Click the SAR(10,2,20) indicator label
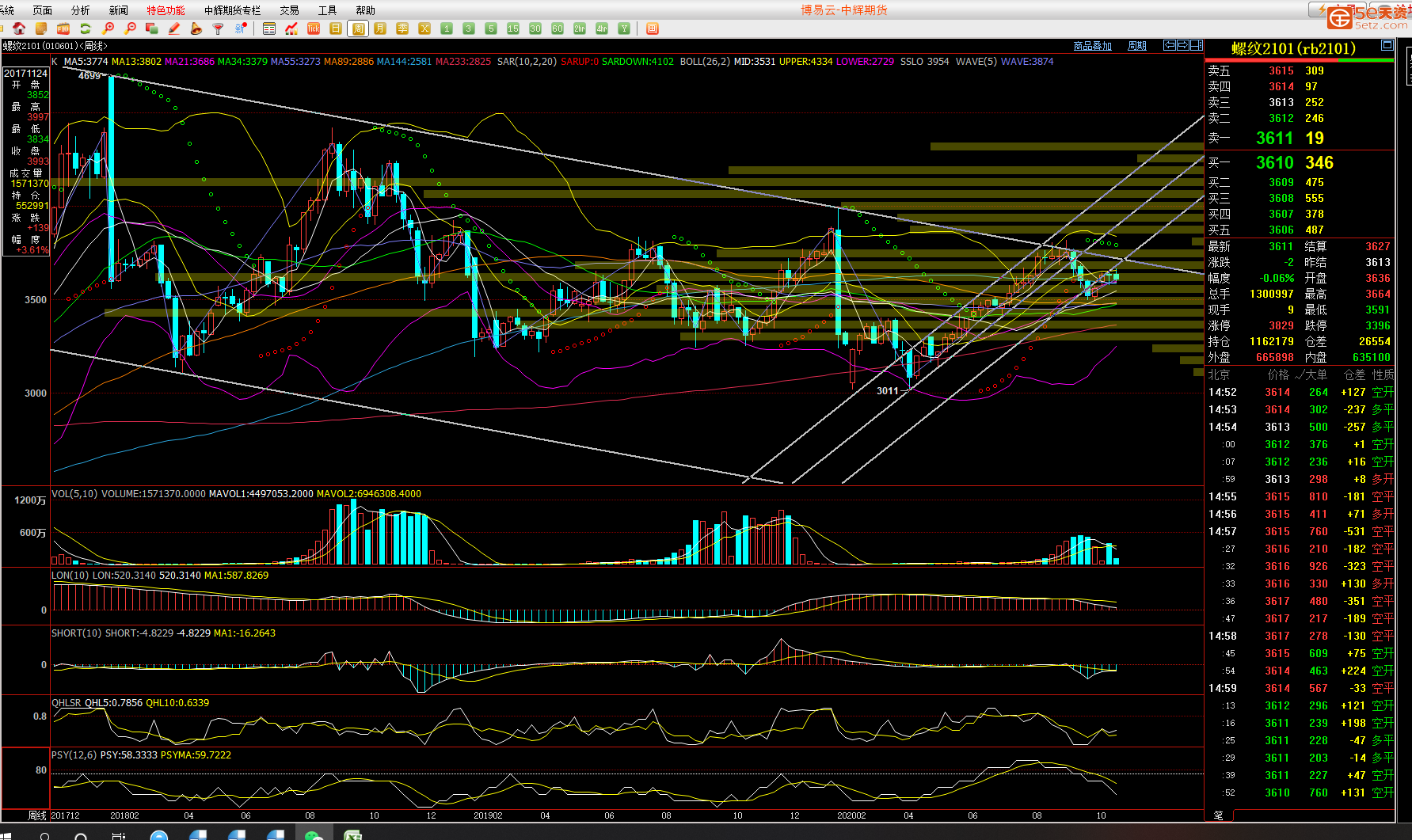1412x840 pixels. point(527,61)
